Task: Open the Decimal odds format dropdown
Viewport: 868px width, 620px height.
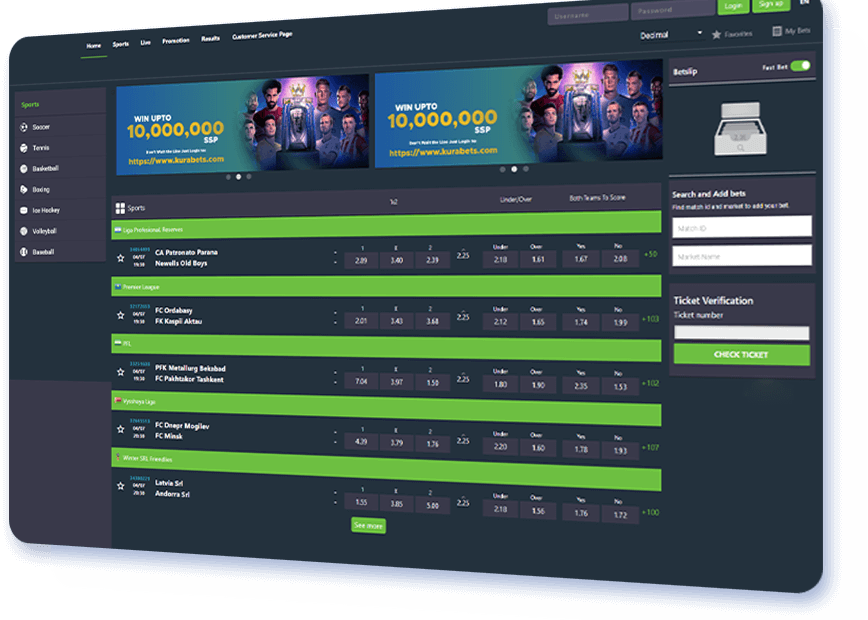Action: [x=670, y=35]
